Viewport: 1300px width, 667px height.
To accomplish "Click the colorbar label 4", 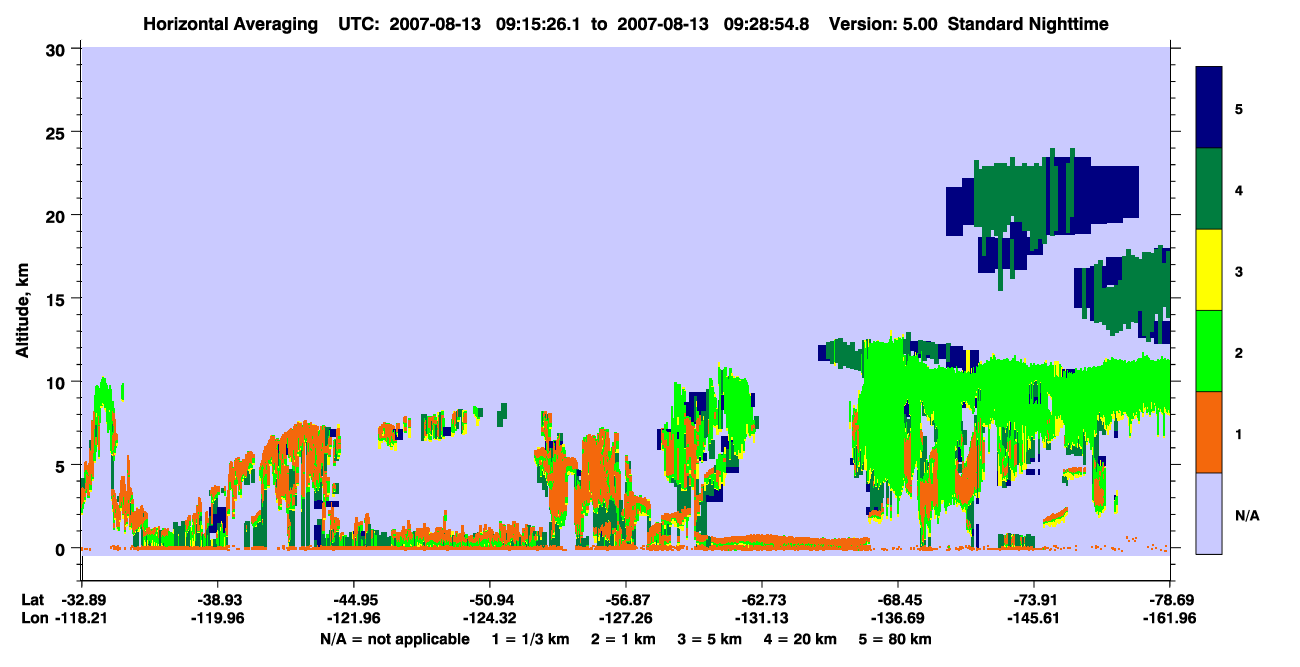I will (x=1239, y=189).
